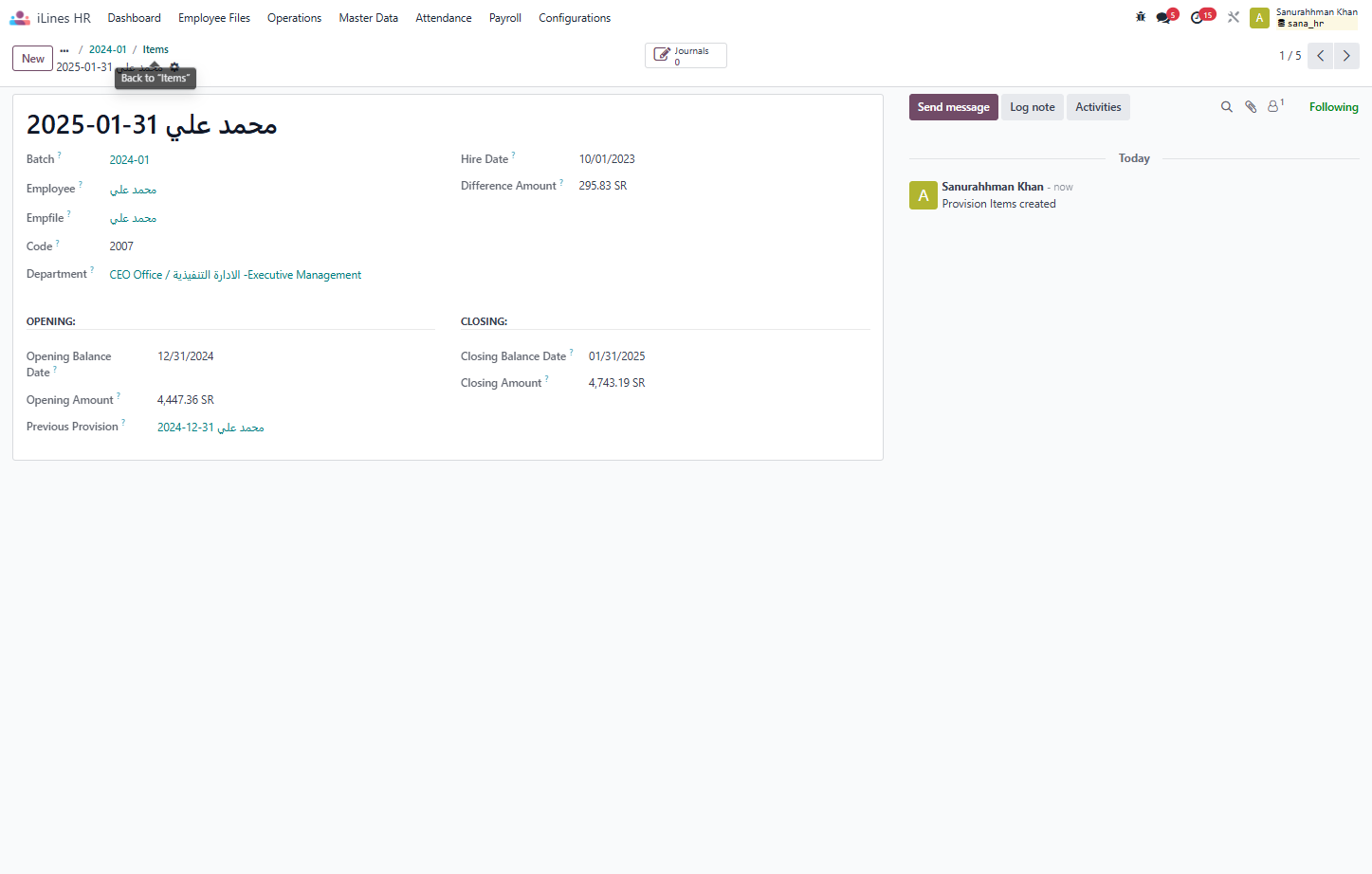Click the Provision Items created message
This screenshot has width=1372, height=874.
point(998,204)
